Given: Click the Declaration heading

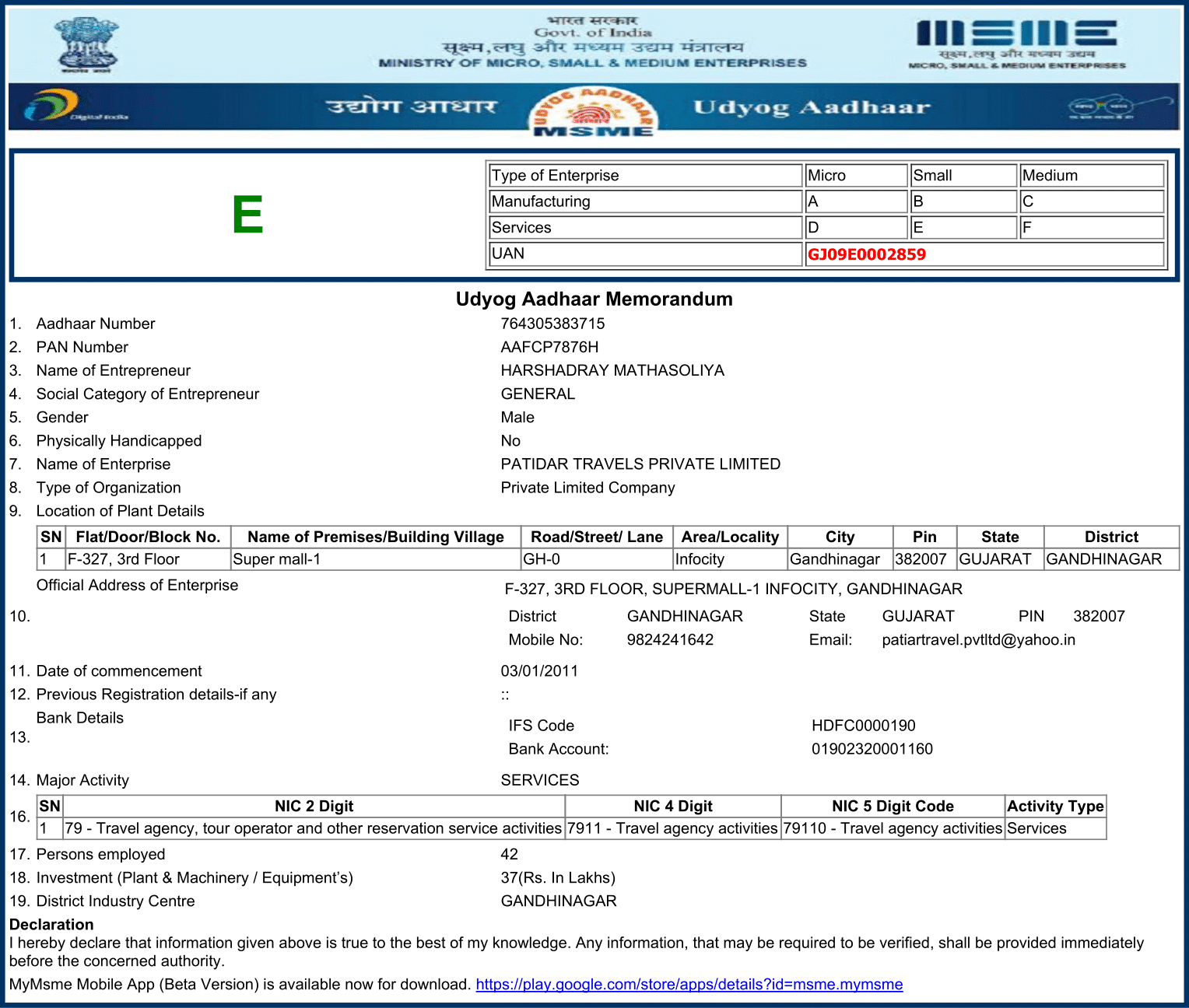Looking at the screenshot, I should [51, 925].
